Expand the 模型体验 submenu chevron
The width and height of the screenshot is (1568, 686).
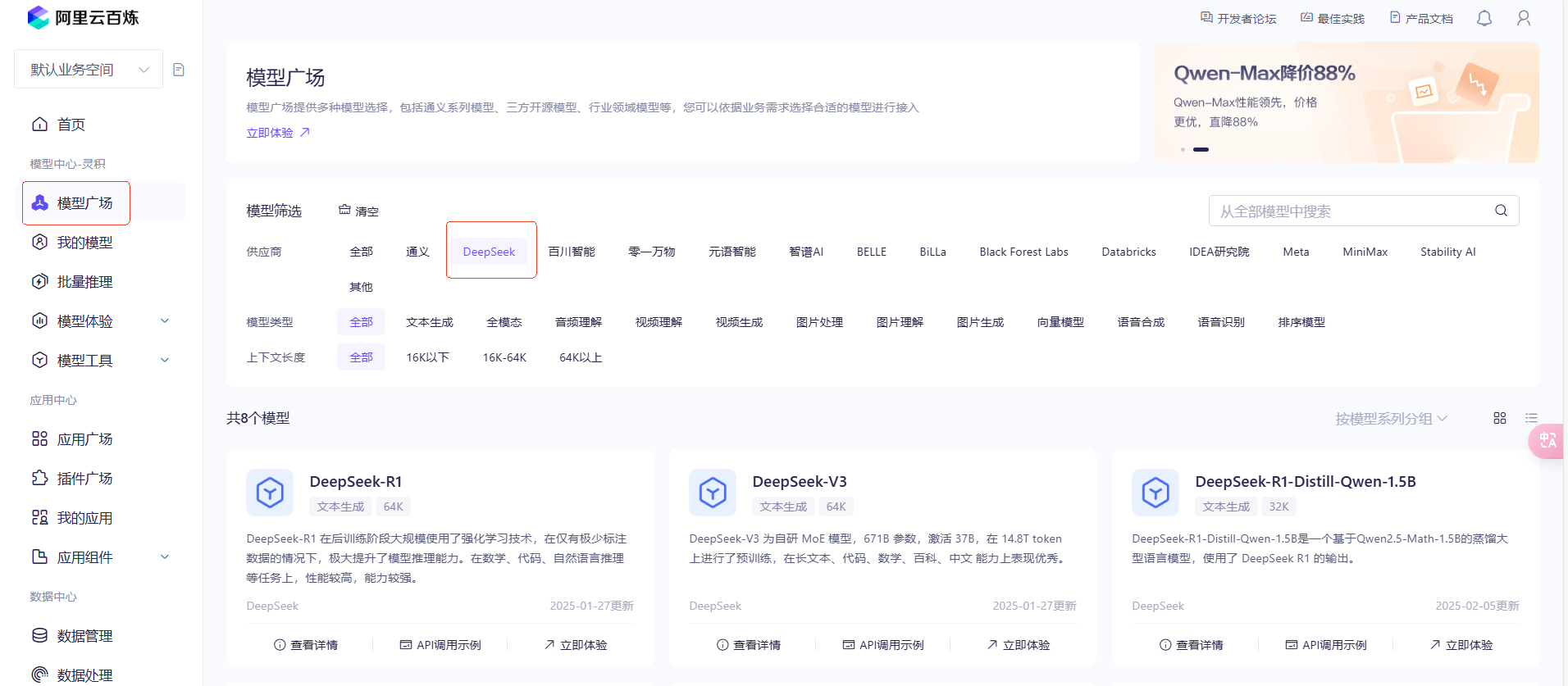pyautogui.click(x=165, y=320)
